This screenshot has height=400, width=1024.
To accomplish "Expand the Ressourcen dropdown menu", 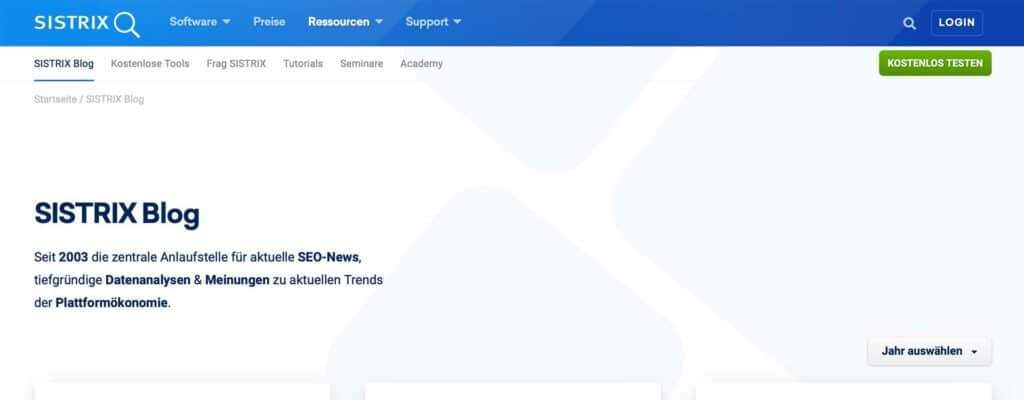I will pyautogui.click(x=345, y=22).
